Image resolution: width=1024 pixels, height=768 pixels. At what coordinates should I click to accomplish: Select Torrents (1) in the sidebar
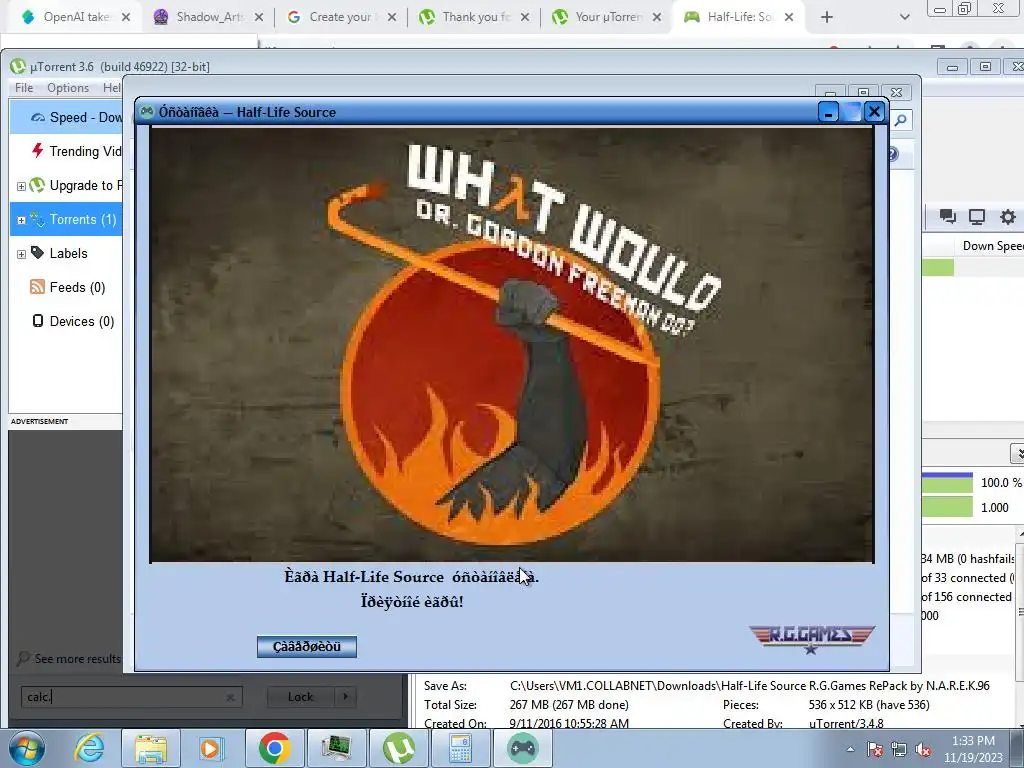click(66, 219)
